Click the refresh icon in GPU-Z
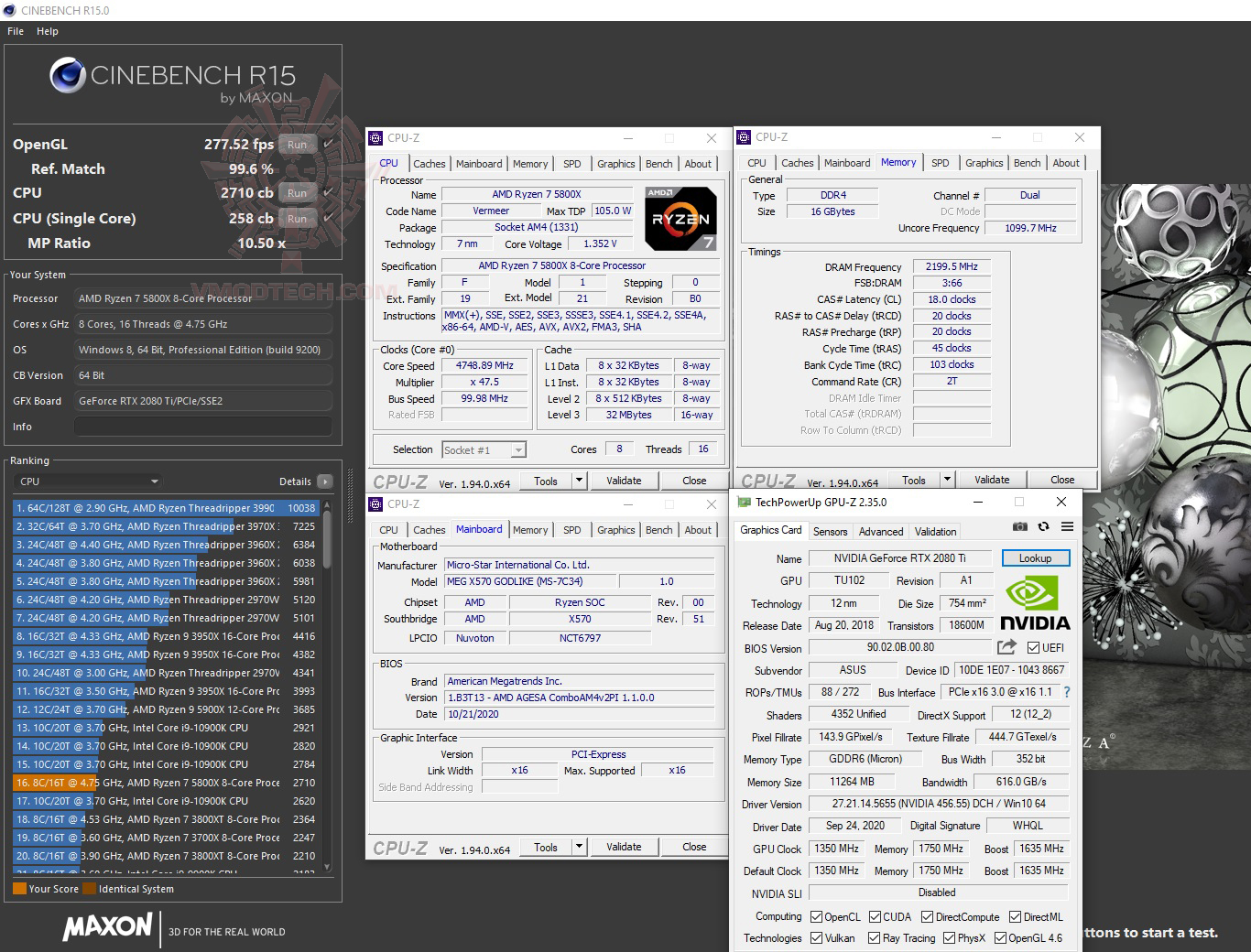Screen dimensions: 1251x952 pyautogui.click(x=1043, y=526)
